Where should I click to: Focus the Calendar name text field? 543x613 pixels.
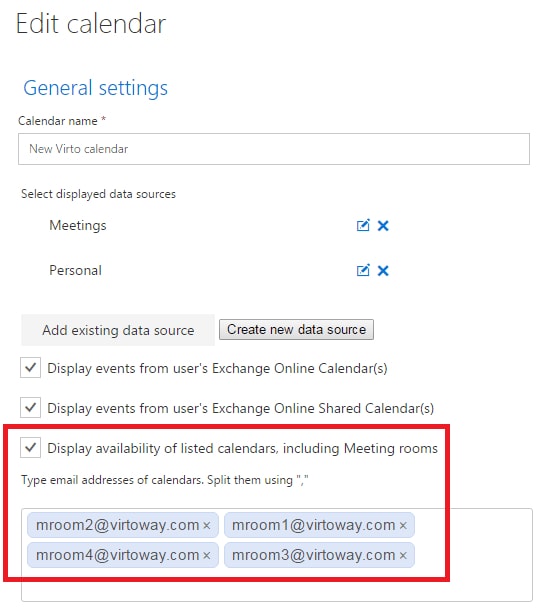274,149
